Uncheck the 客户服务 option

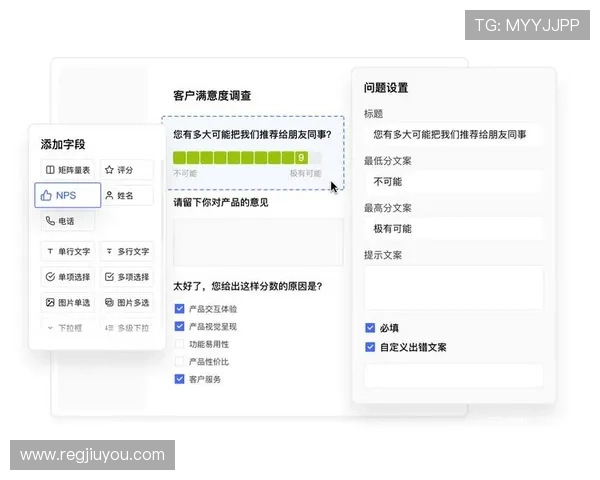coord(179,379)
